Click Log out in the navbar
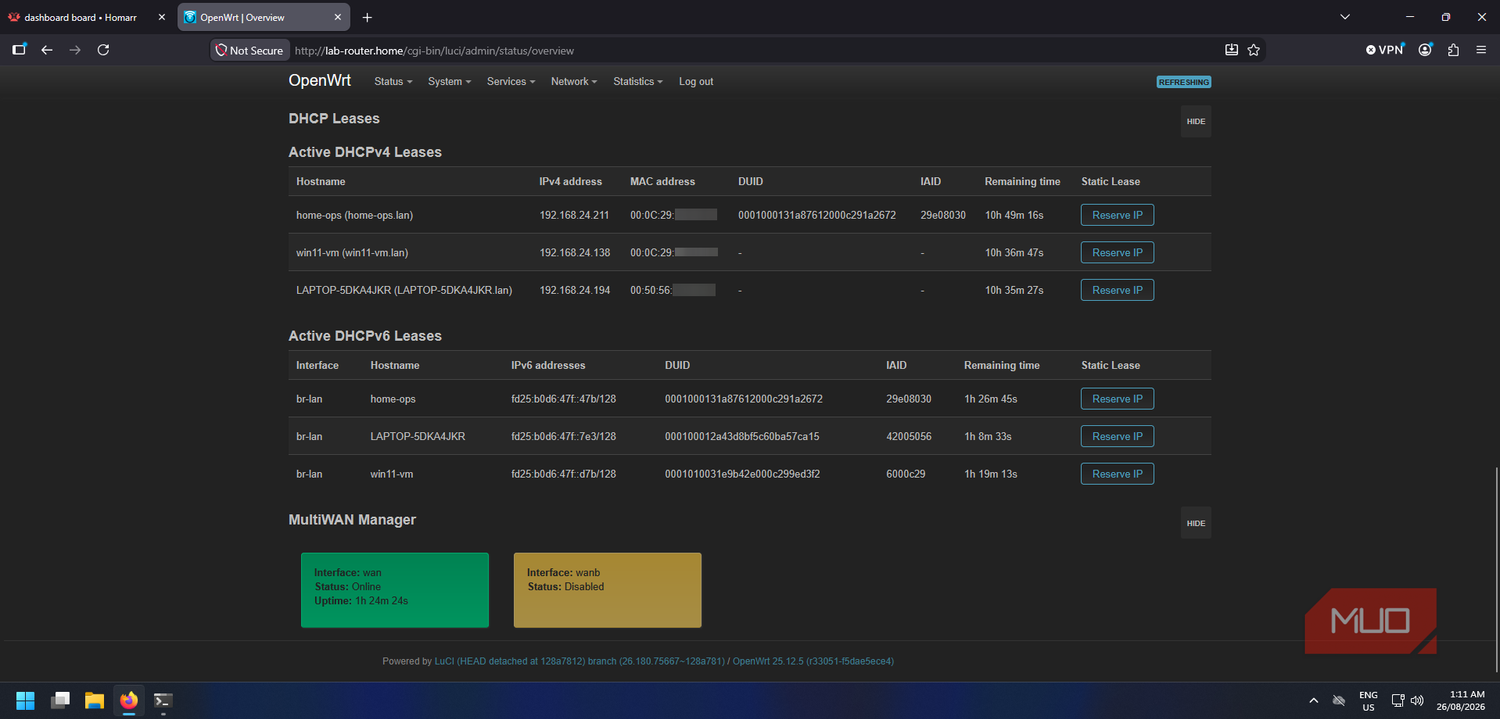 point(696,82)
